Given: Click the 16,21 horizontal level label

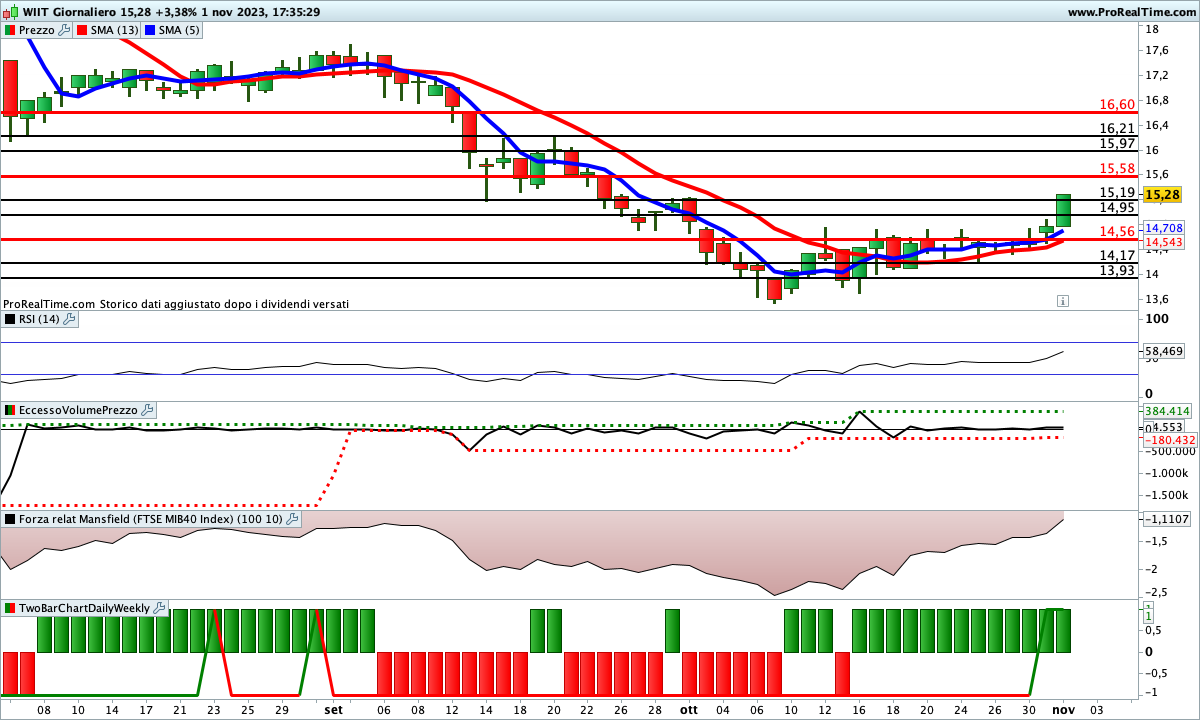Looking at the screenshot, I should pos(1117,128).
